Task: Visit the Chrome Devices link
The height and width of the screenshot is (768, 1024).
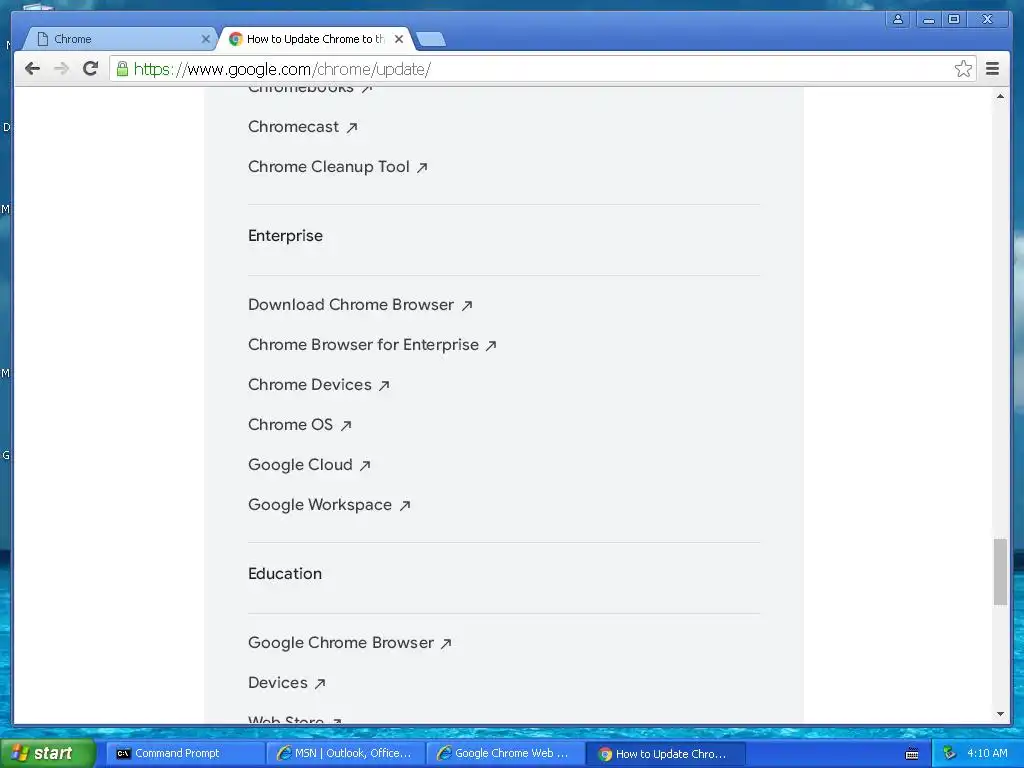Action: [319, 385]
